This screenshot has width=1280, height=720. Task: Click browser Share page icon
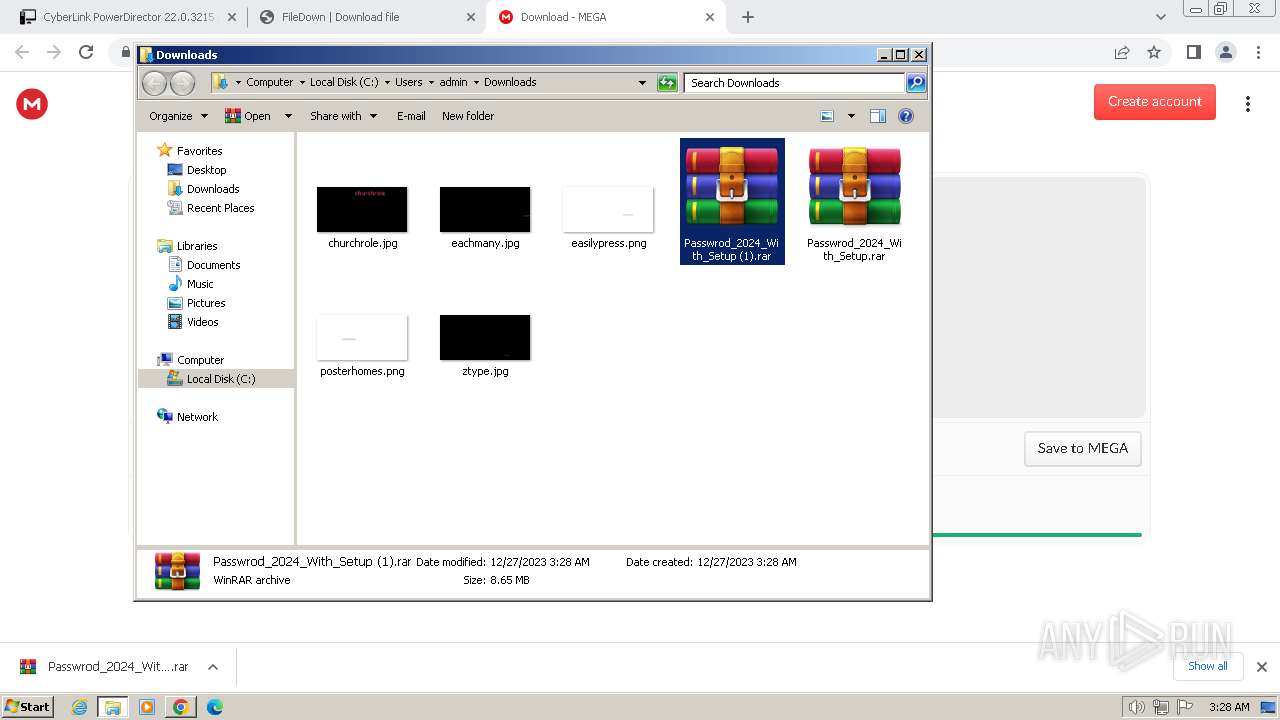(x=1122, y=52)
